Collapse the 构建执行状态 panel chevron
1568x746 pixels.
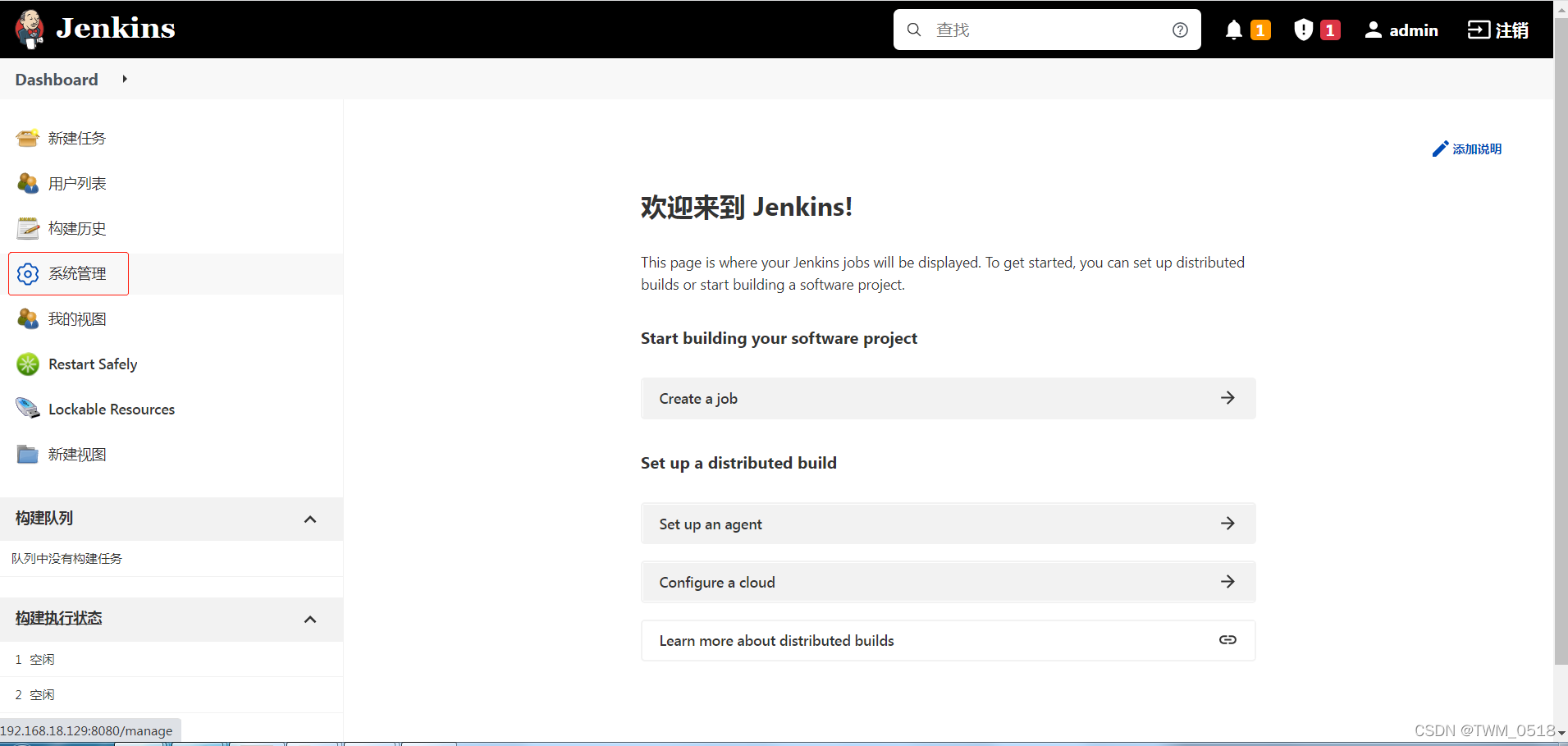(310, 619)
